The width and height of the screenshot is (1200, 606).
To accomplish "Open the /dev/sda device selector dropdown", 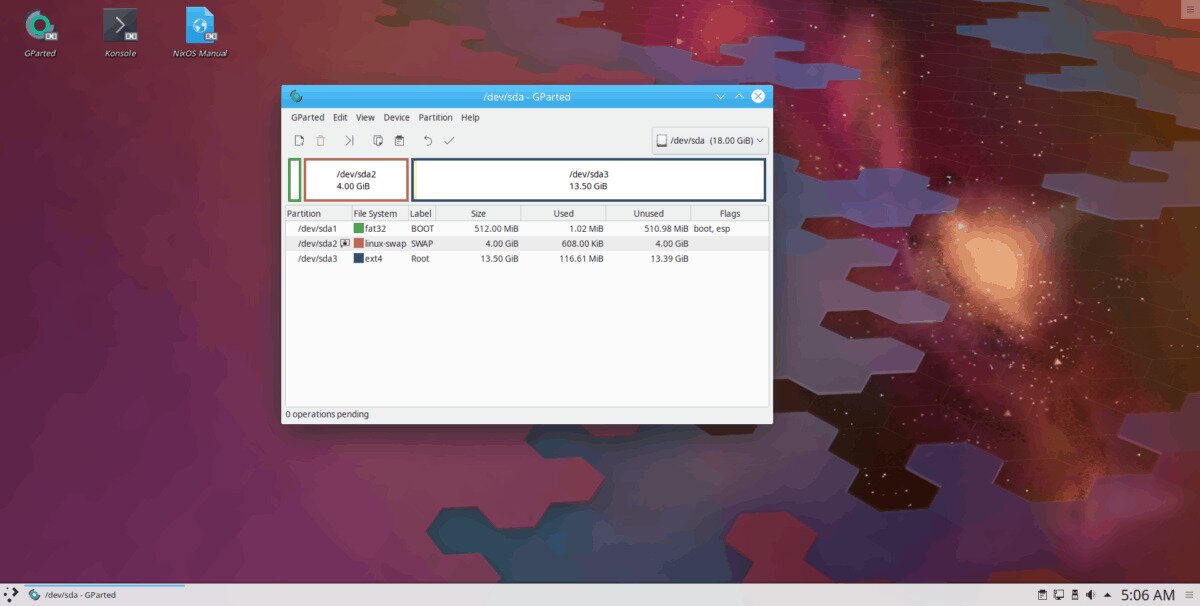I will pyautogui.click(x=710, y=141).
